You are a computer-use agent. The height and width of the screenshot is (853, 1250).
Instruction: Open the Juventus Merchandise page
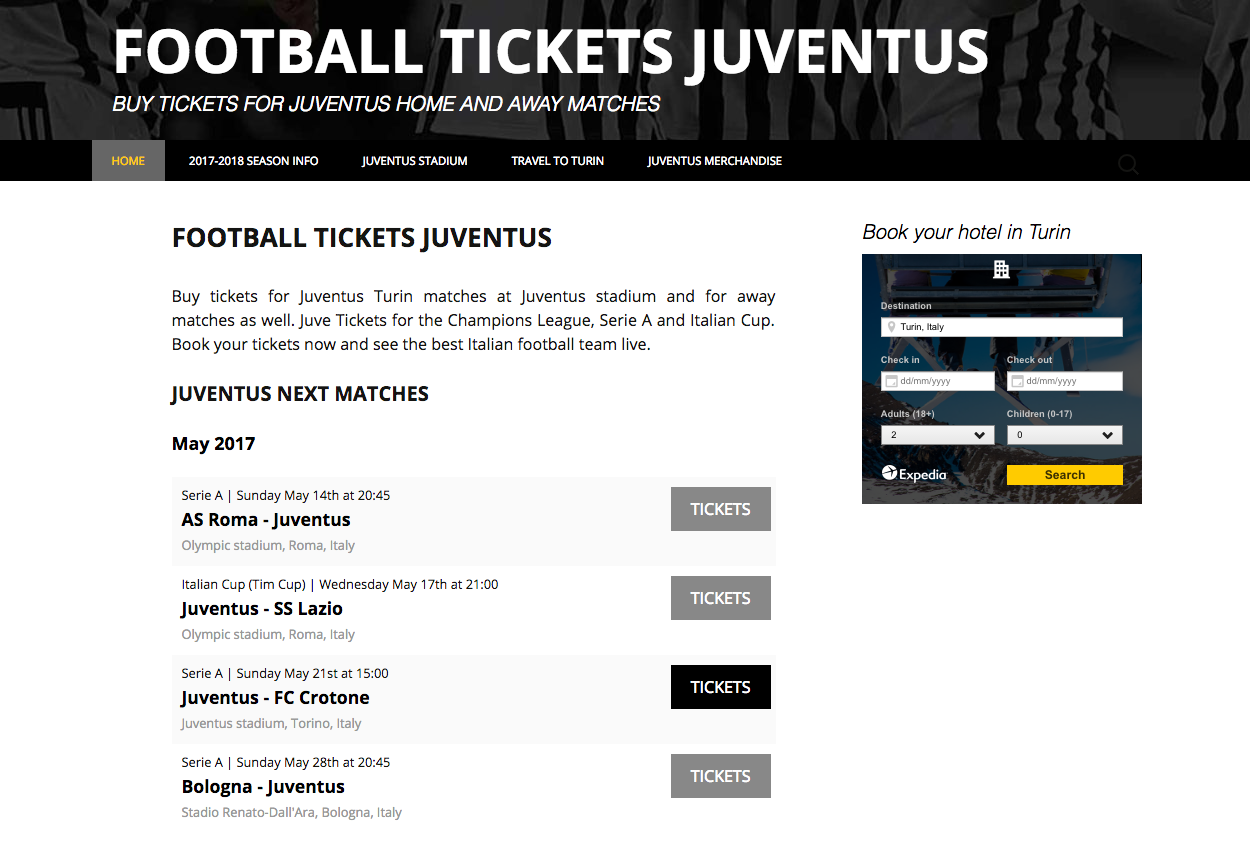click(x=714, y=161)
